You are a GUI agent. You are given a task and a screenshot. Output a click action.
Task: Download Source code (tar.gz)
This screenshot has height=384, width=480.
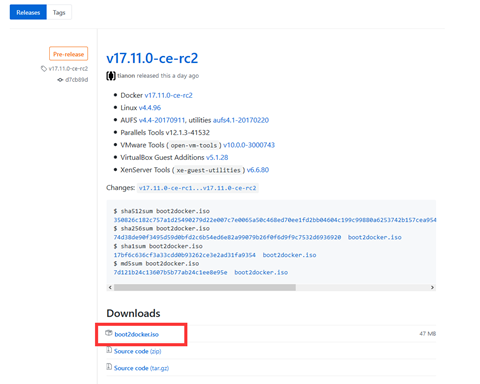[141, 368]
